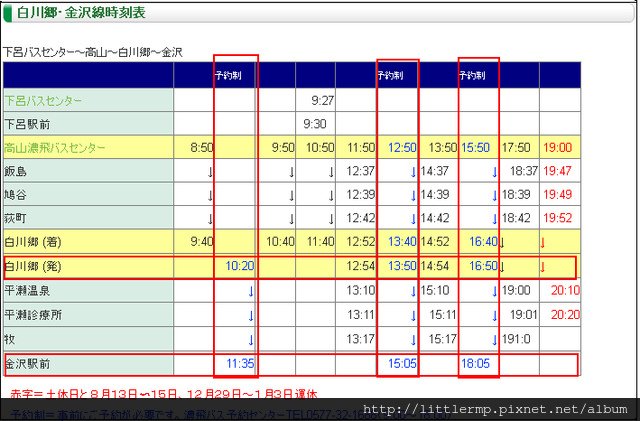Click the blue 11:35 Kanazawa arrival time
Screen dimensions: 640x421
240,363
